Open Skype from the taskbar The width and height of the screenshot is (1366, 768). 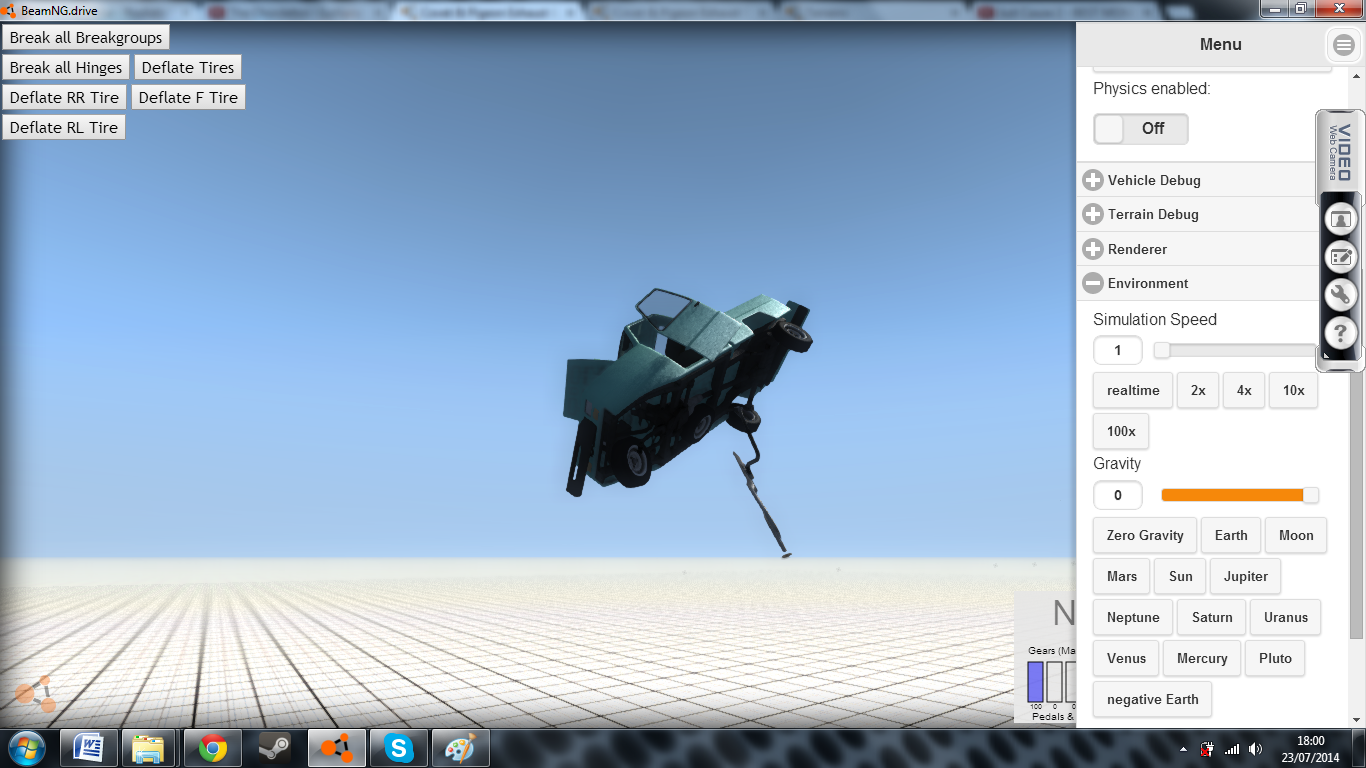point(399,748)
